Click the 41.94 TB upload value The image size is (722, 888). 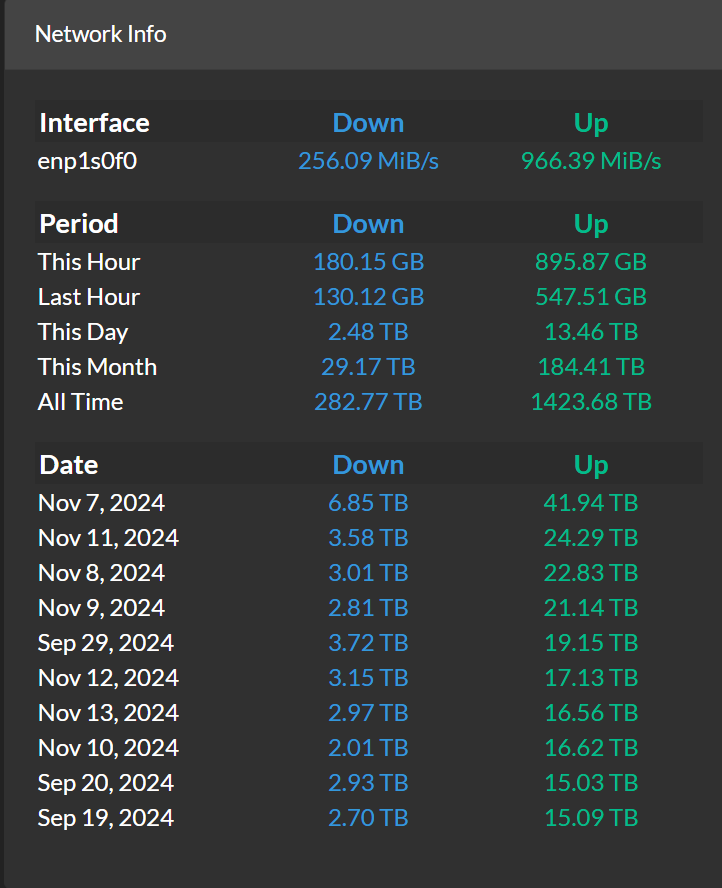pyautogui.click(x=591, y=503)
